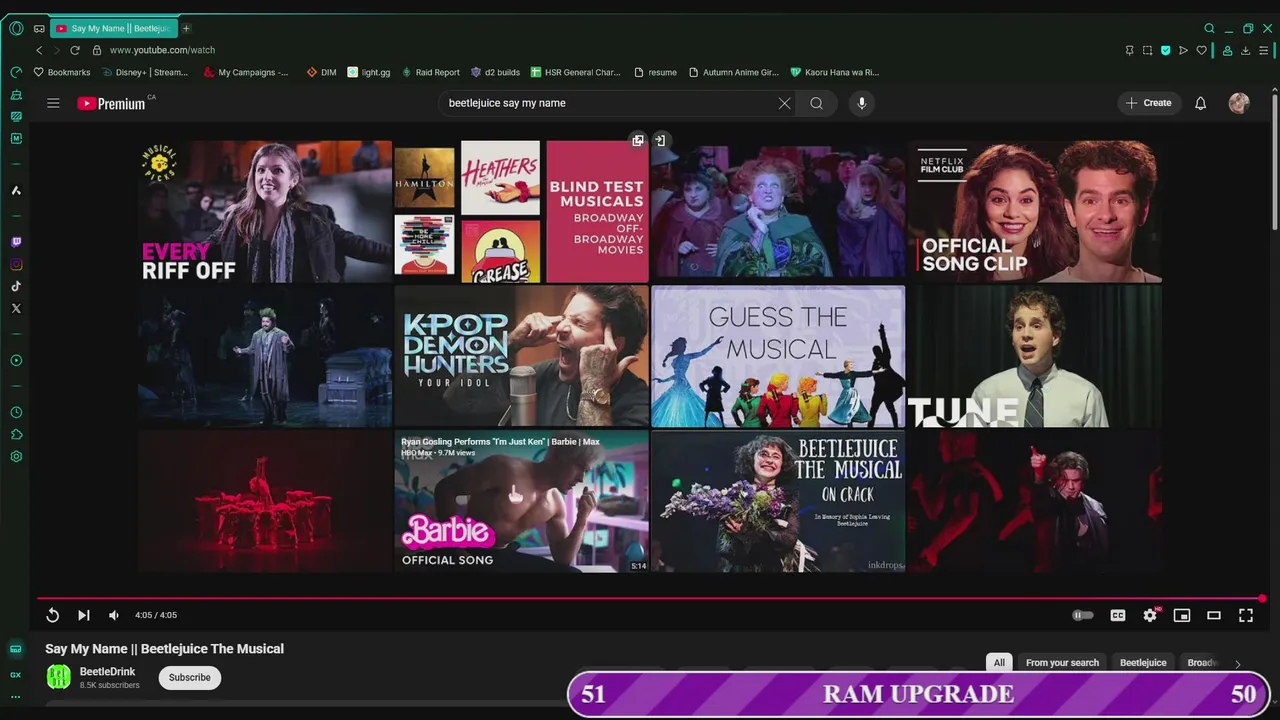
Task: Click the address bar URL
Action: pos(162,50)
